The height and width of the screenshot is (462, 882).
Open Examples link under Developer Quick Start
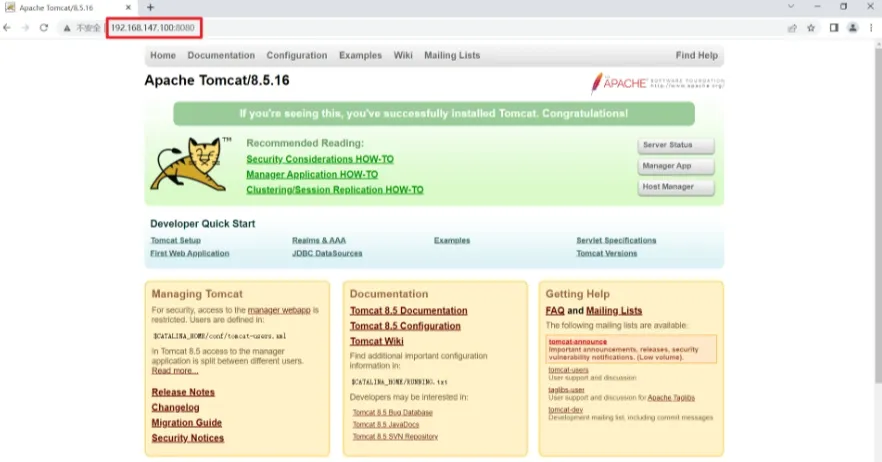click(452, 240)
